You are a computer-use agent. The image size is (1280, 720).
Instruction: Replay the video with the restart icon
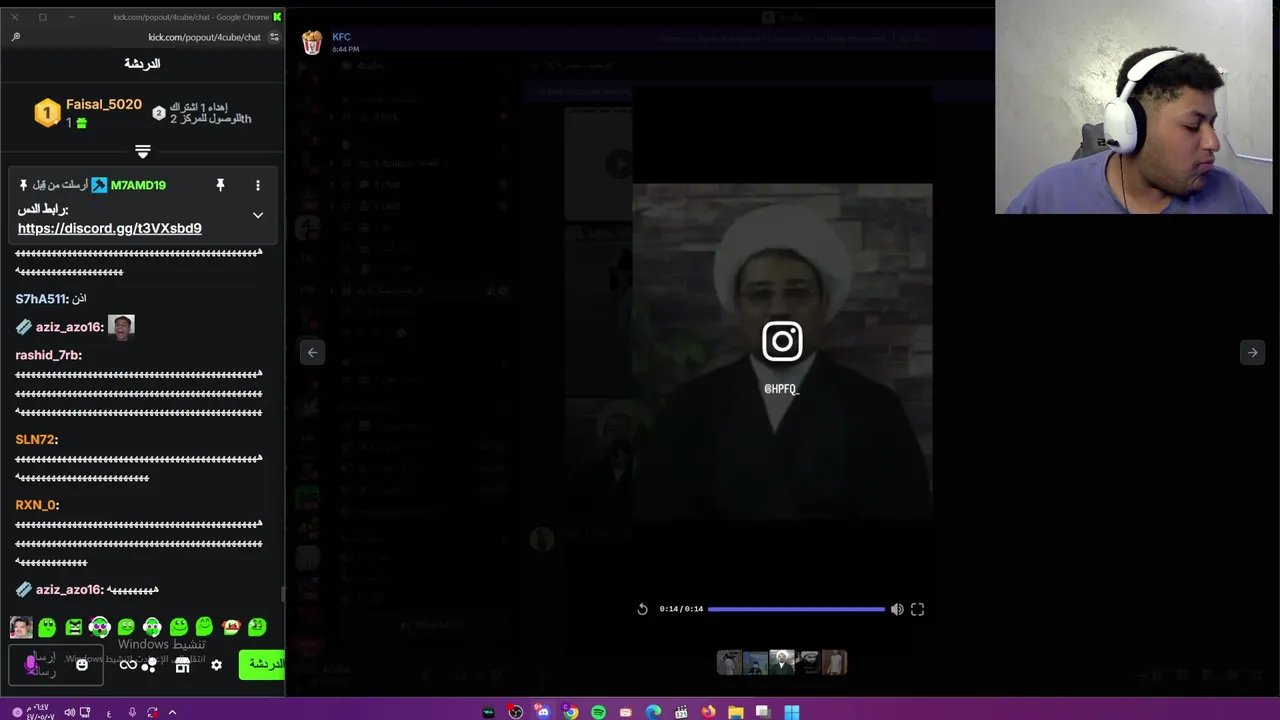tap(642, 609)
